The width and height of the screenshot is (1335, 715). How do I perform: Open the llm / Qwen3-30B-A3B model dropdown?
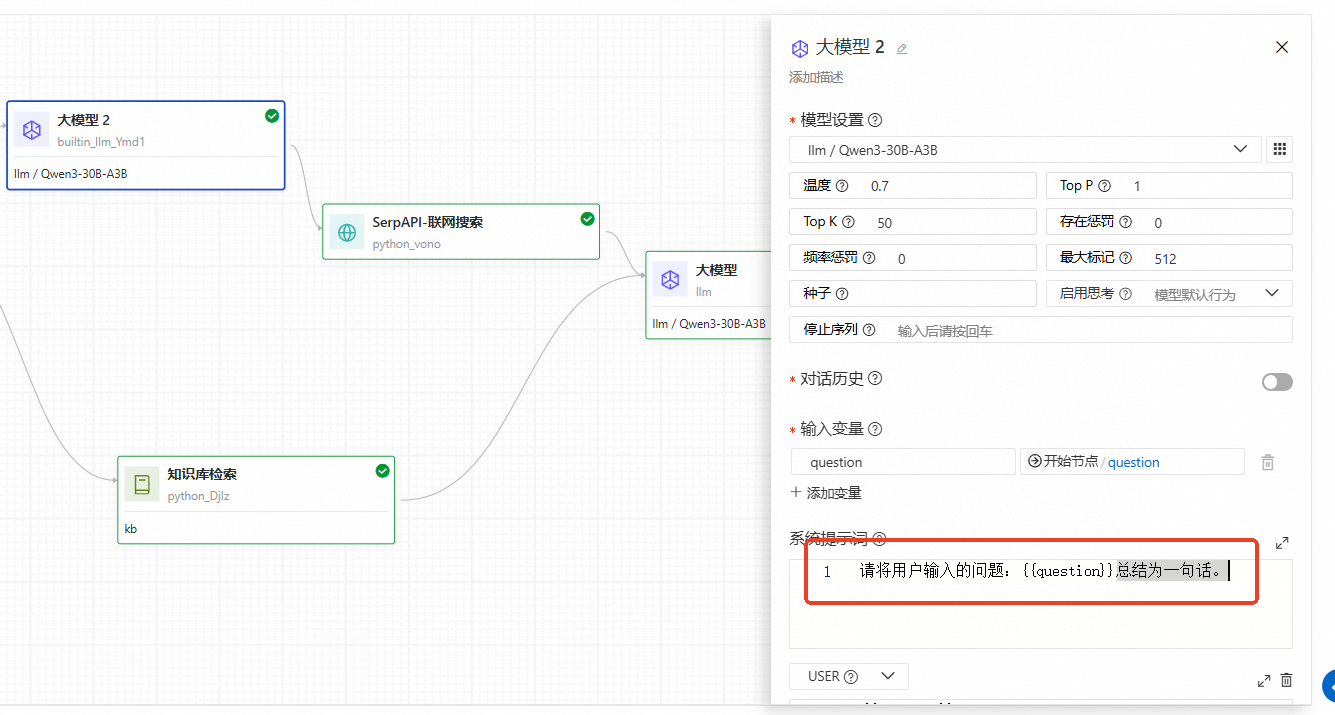[1025, 150]
